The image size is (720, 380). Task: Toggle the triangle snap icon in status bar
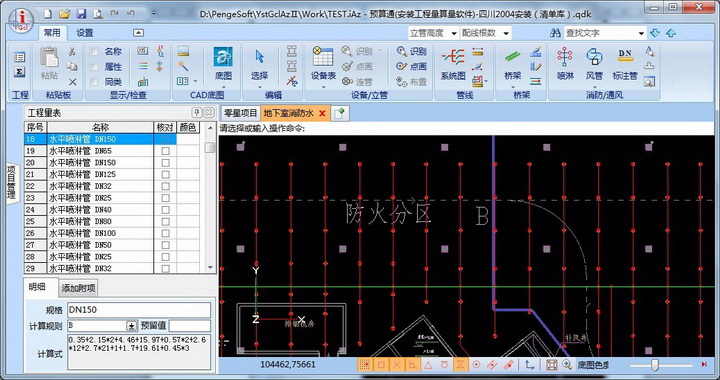click(x=428, y=365)
